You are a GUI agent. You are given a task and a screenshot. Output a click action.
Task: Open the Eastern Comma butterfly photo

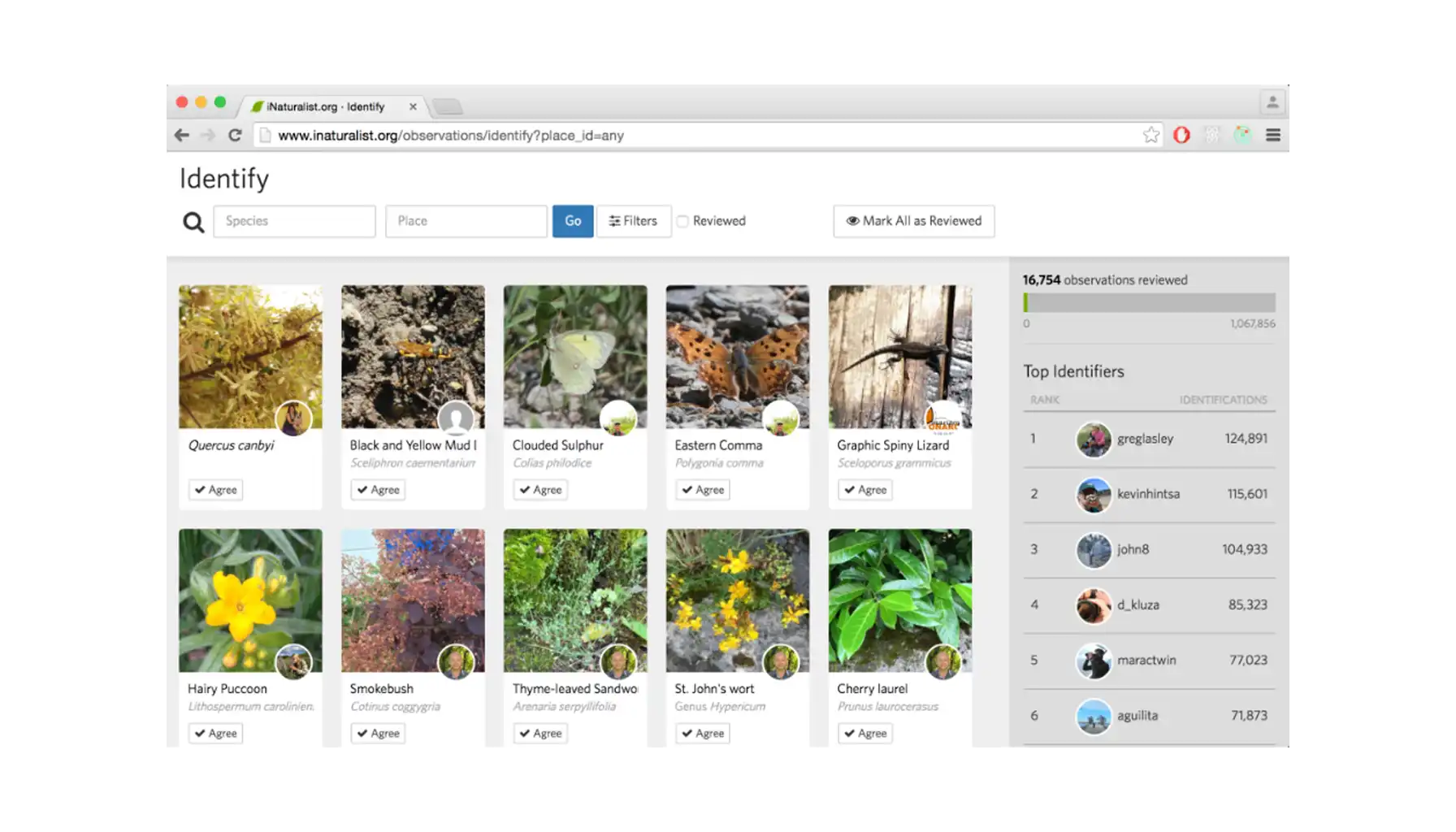click(x=738, y=357)
